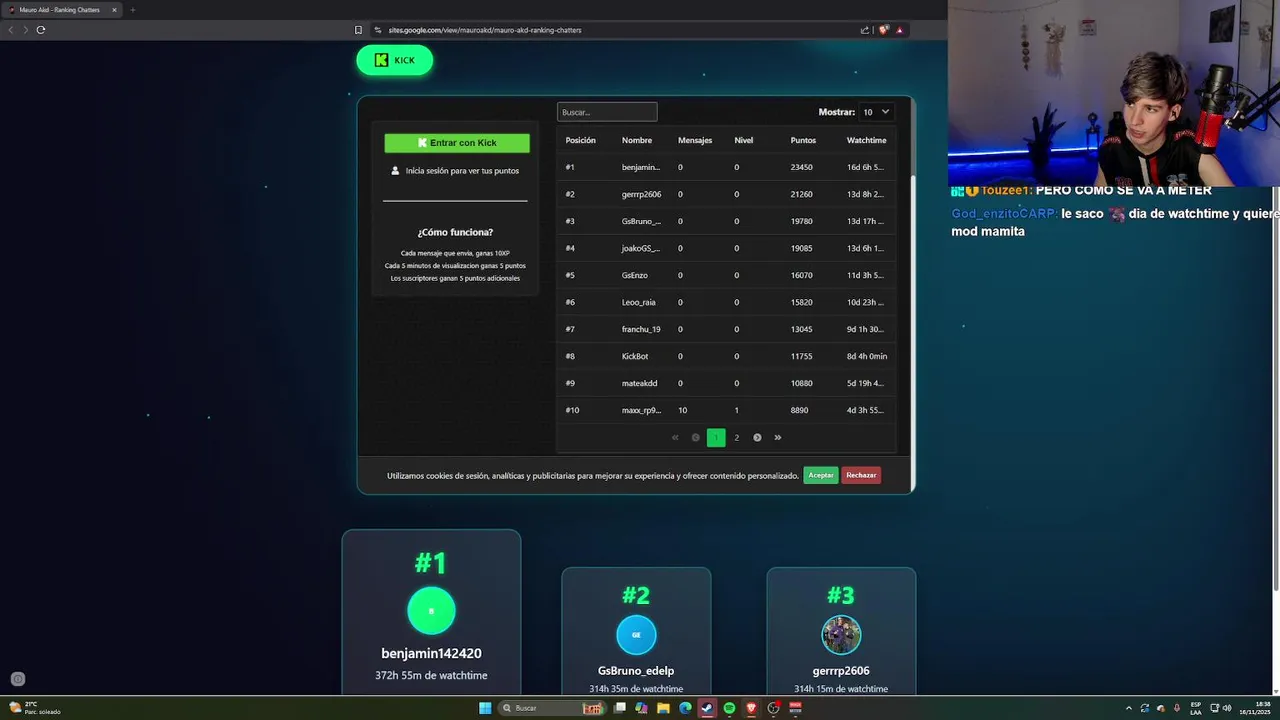Go to next page arrow in pagination
1280x720 pixels.
tap(757, 437)
